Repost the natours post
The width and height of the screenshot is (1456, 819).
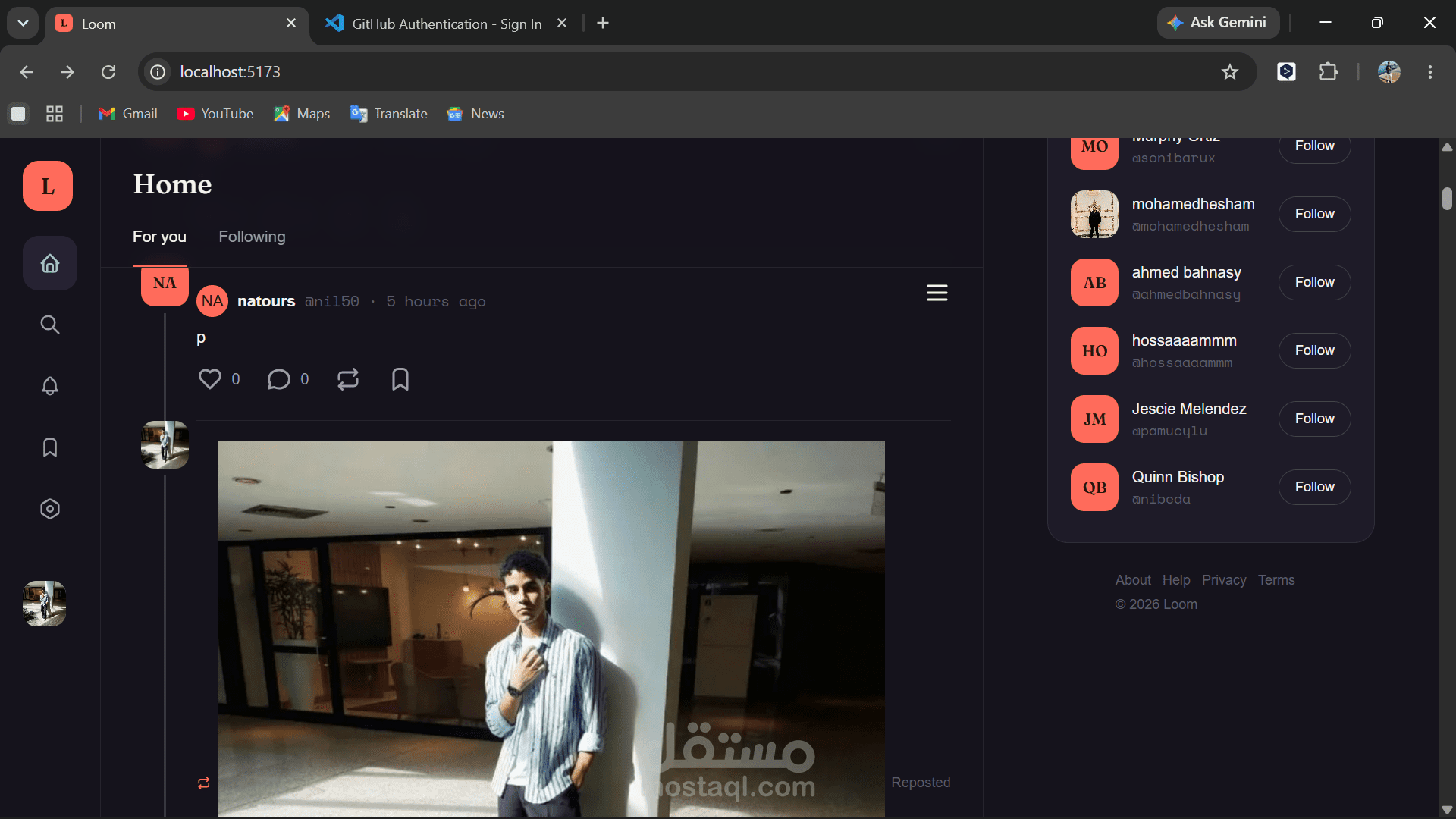click(348, 378)
